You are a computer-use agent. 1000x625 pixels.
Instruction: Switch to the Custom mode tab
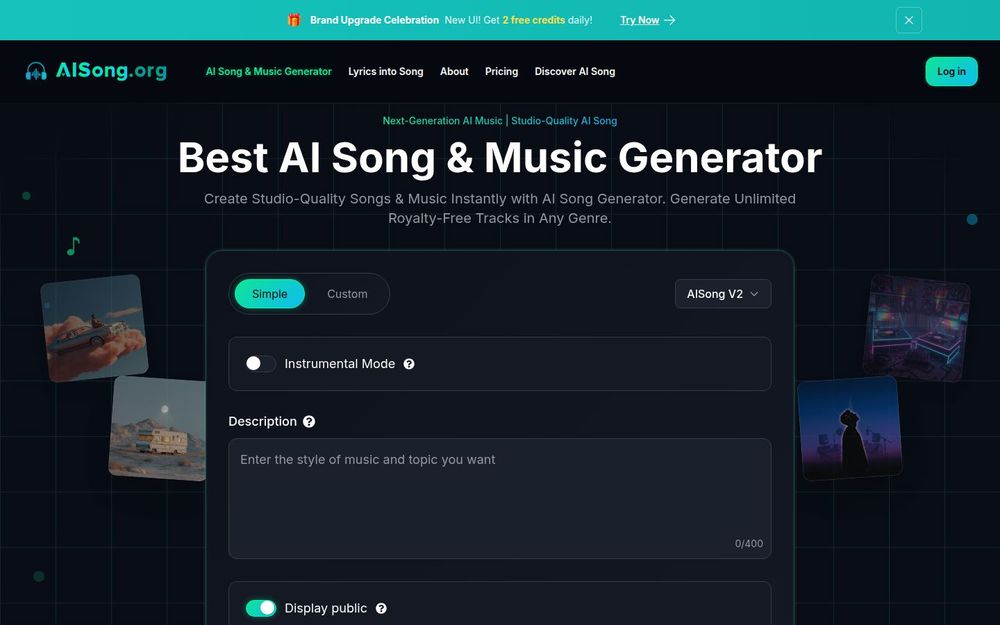click(x=347, y=294)
